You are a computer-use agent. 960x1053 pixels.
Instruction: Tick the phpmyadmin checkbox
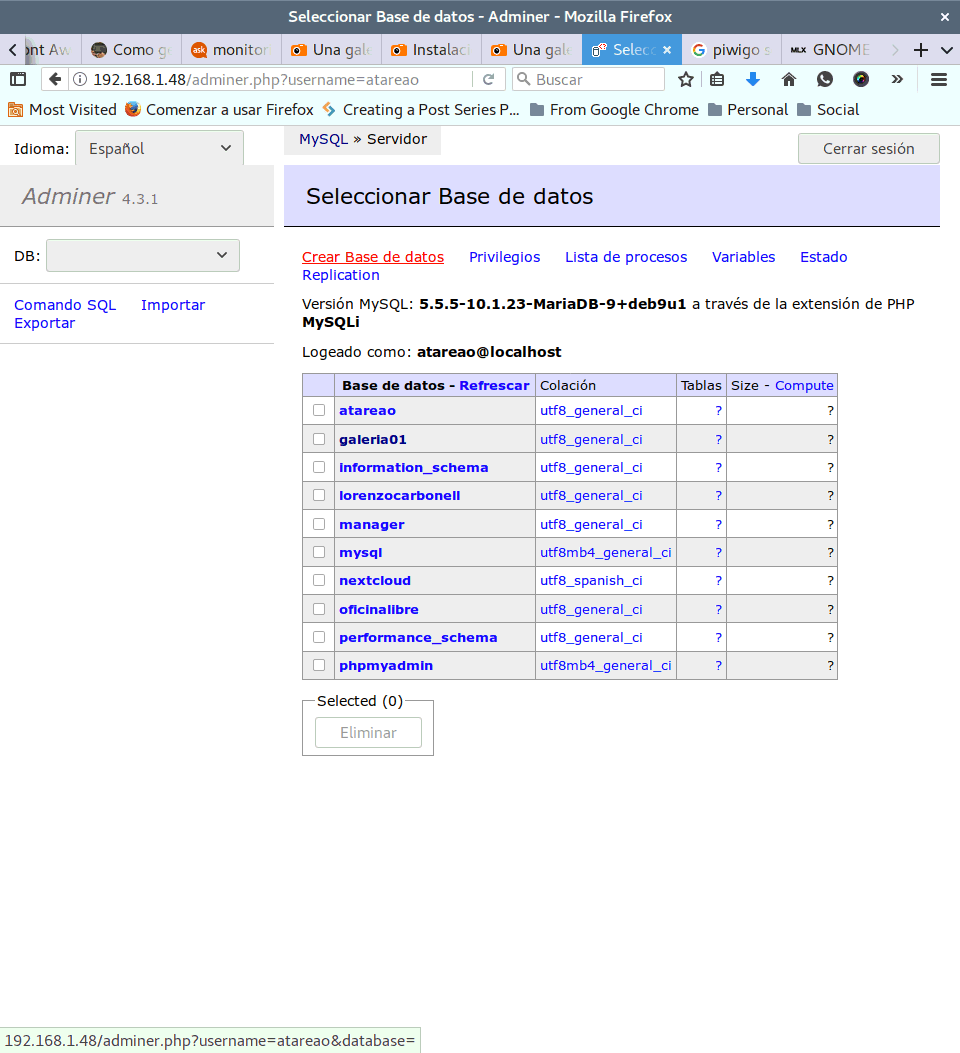(319, 665)
